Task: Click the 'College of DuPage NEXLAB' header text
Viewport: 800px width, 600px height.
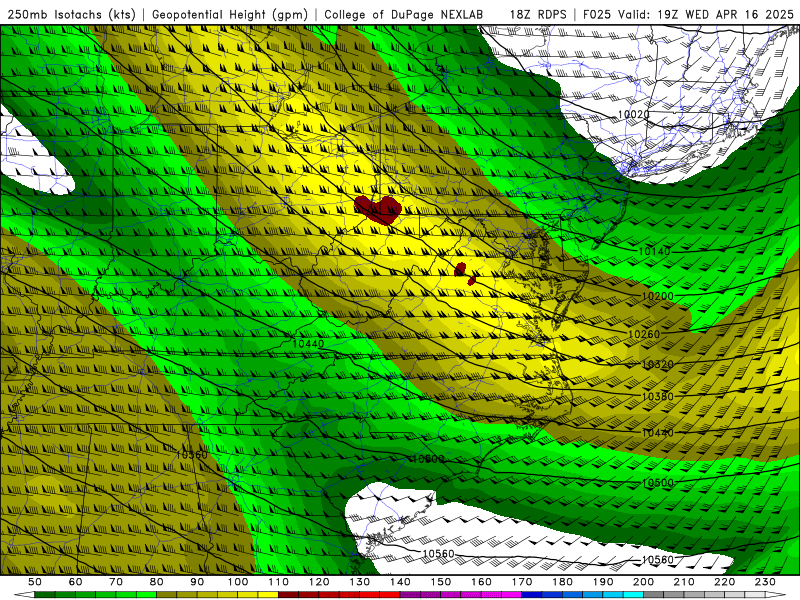Action: click(404, 14)
